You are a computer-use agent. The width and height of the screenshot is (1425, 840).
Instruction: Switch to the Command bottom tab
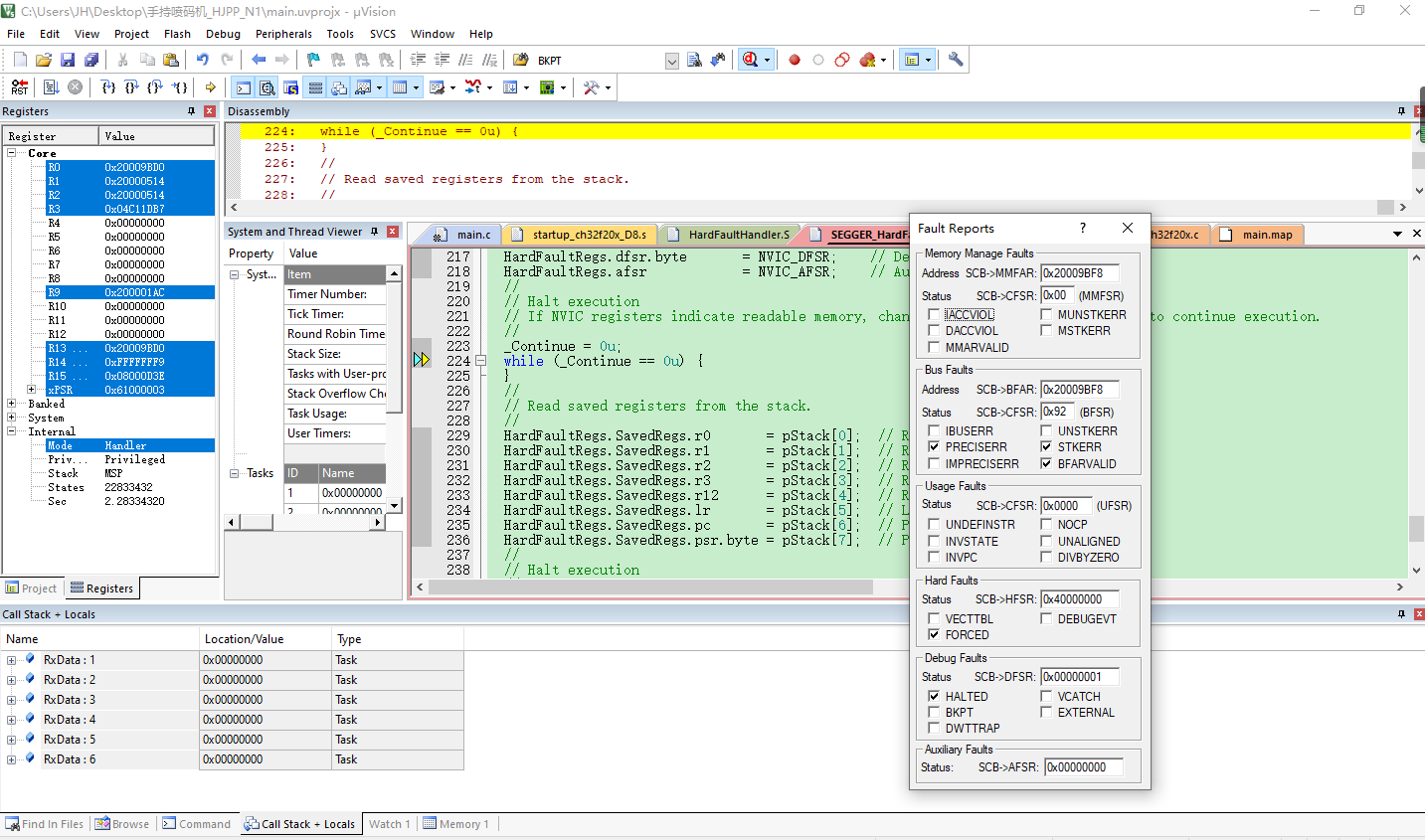click(196, 824)
